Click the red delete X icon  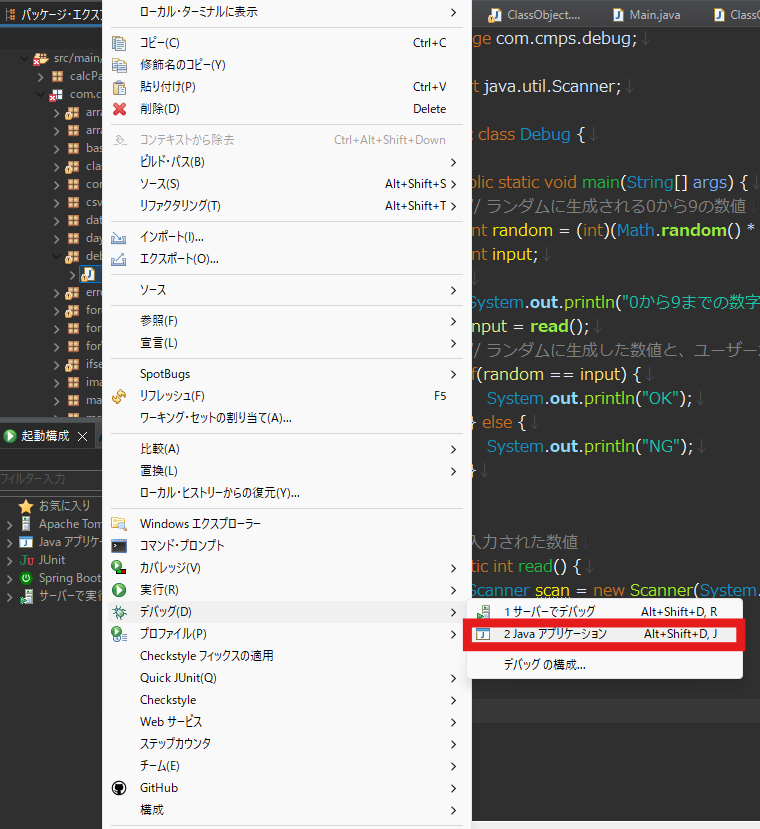(120, 109)
